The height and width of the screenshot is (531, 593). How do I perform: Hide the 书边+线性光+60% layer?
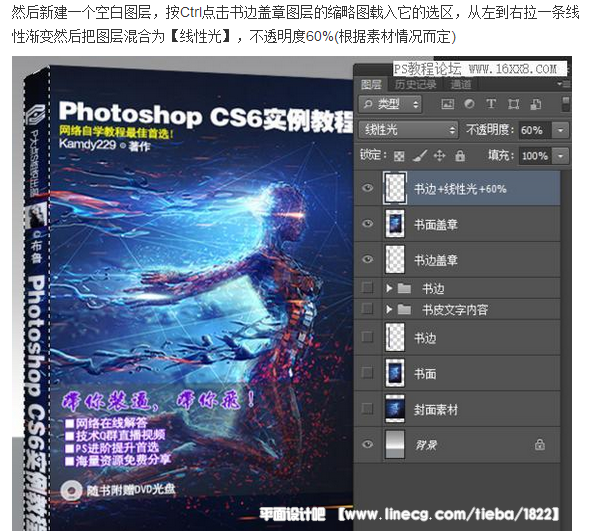pyautogui.click(x=368, y=188)
